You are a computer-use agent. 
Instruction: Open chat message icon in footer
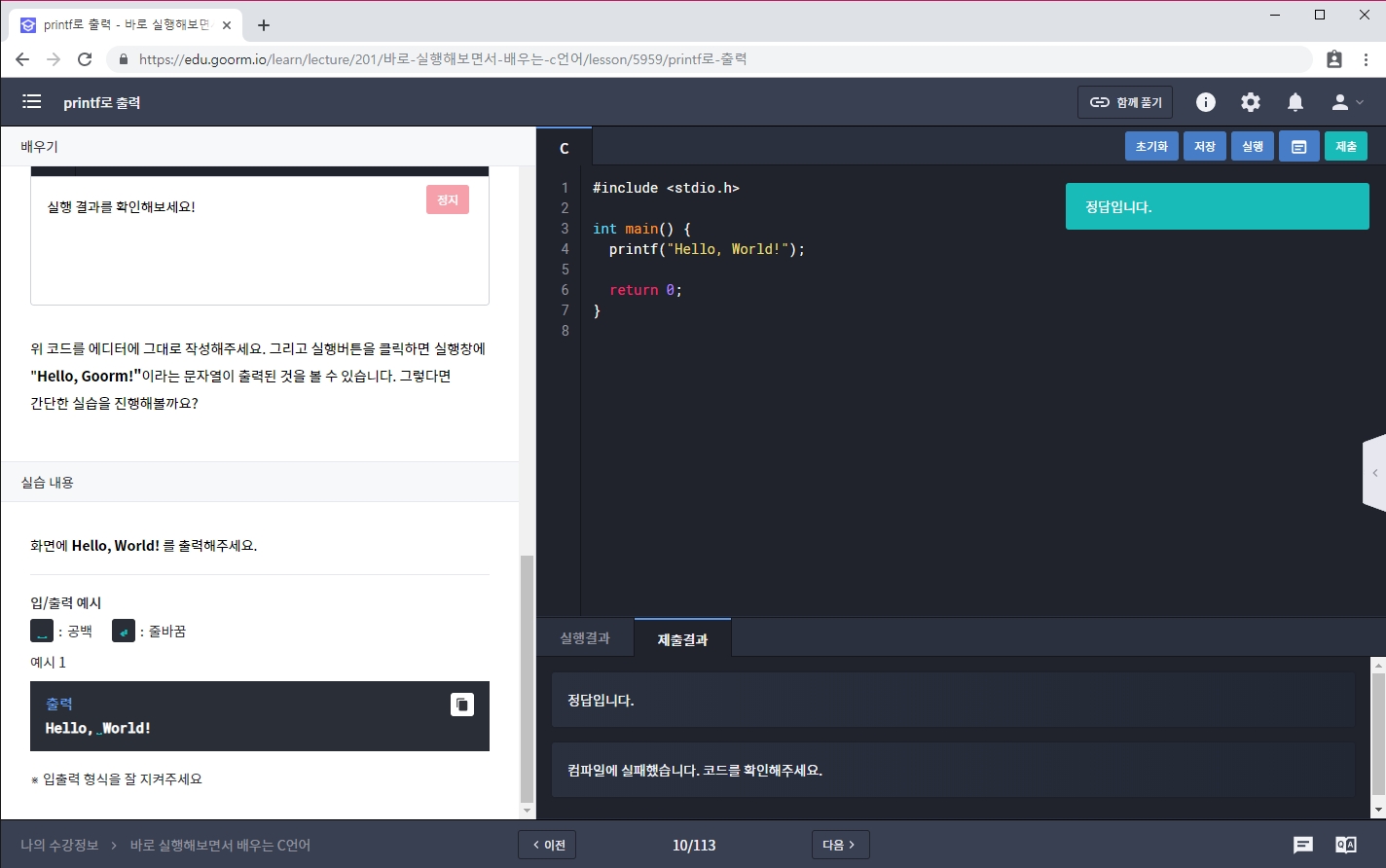click(1303, 845)
